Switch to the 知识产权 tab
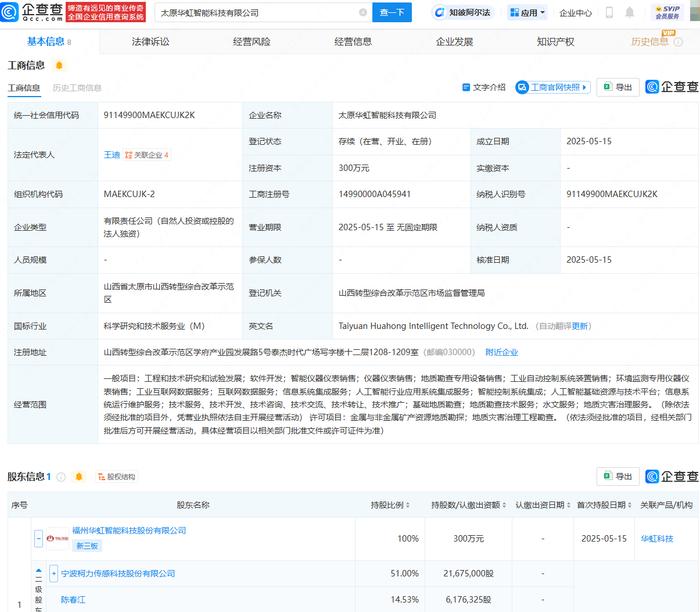The width and height of the screenshot is (700, 612). tap(555, 42)
